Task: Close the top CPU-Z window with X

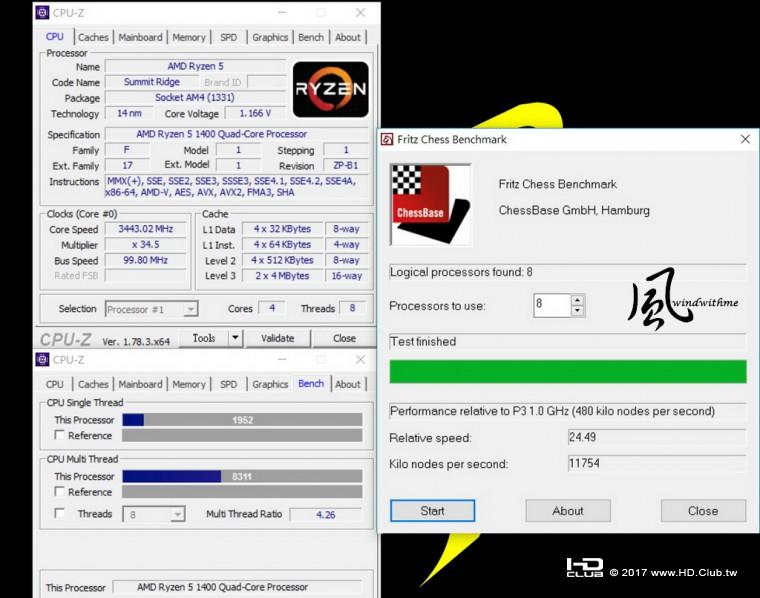Action: pos(360,13)
